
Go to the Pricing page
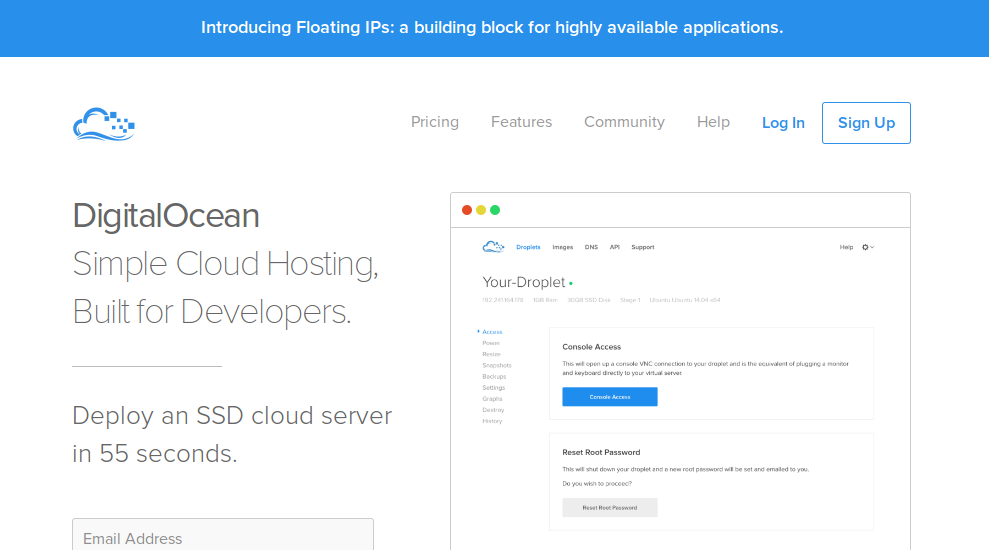(435, 122)
